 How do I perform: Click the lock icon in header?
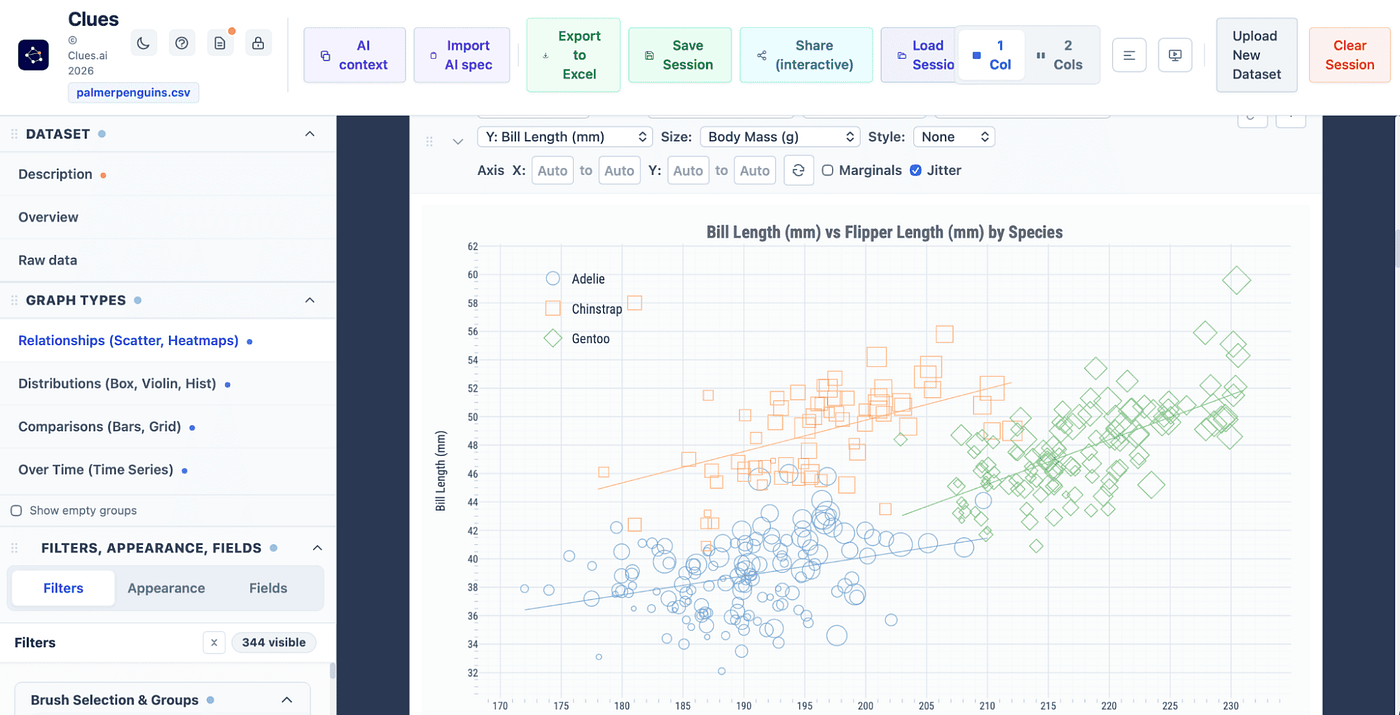(258, 43)
